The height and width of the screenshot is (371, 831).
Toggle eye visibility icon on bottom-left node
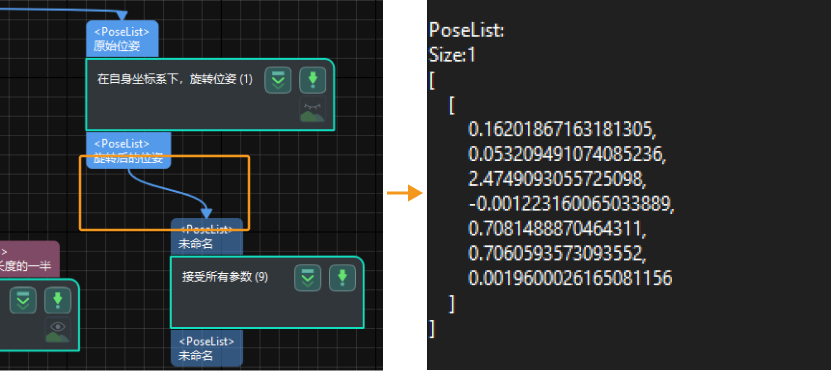coord(58,330)
